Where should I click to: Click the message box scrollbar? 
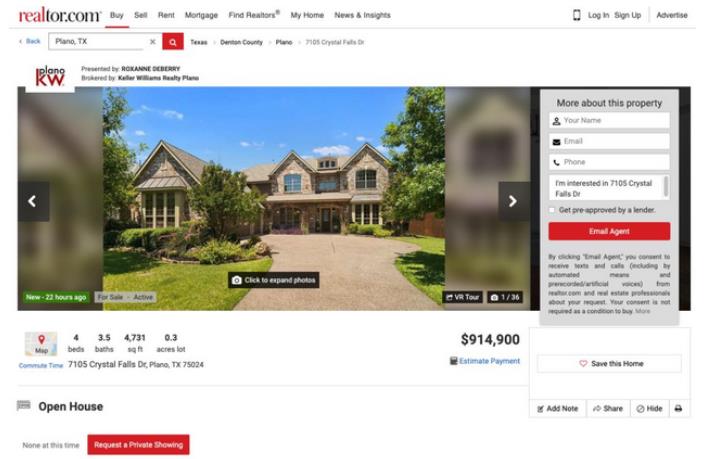666,186
